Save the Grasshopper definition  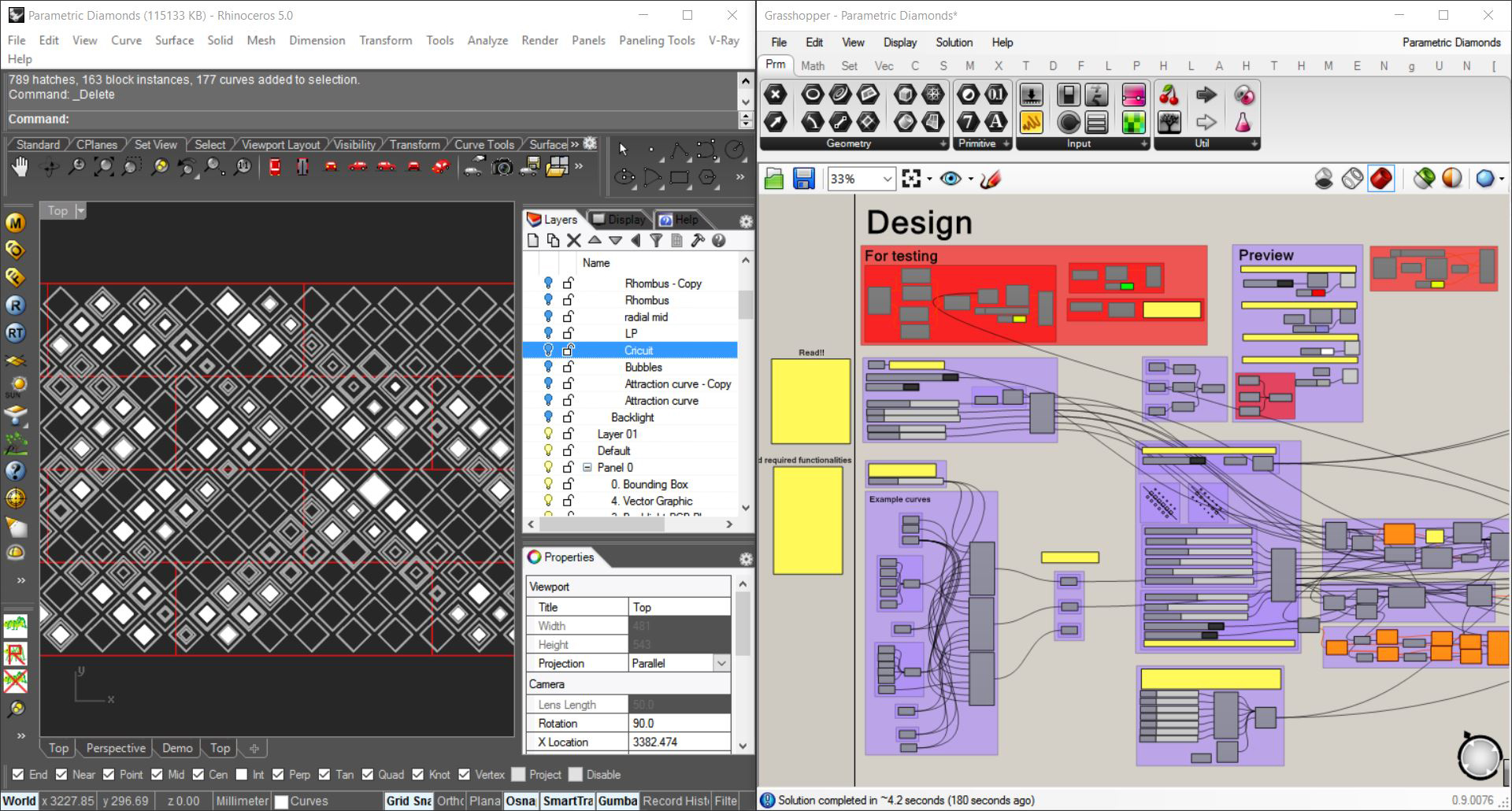(803, 178)
